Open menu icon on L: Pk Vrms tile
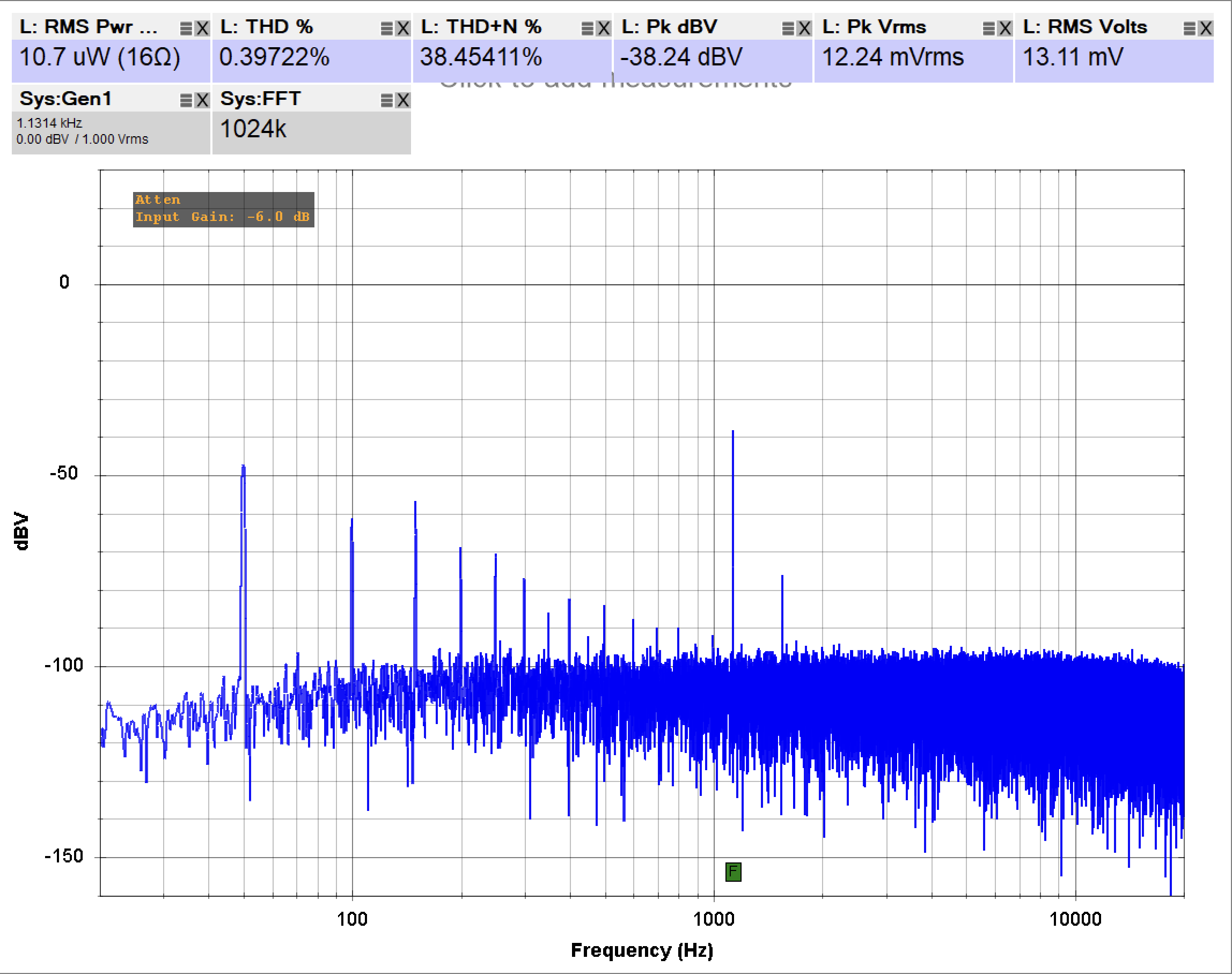The image size is (1232, 974). tap(989, 28)
